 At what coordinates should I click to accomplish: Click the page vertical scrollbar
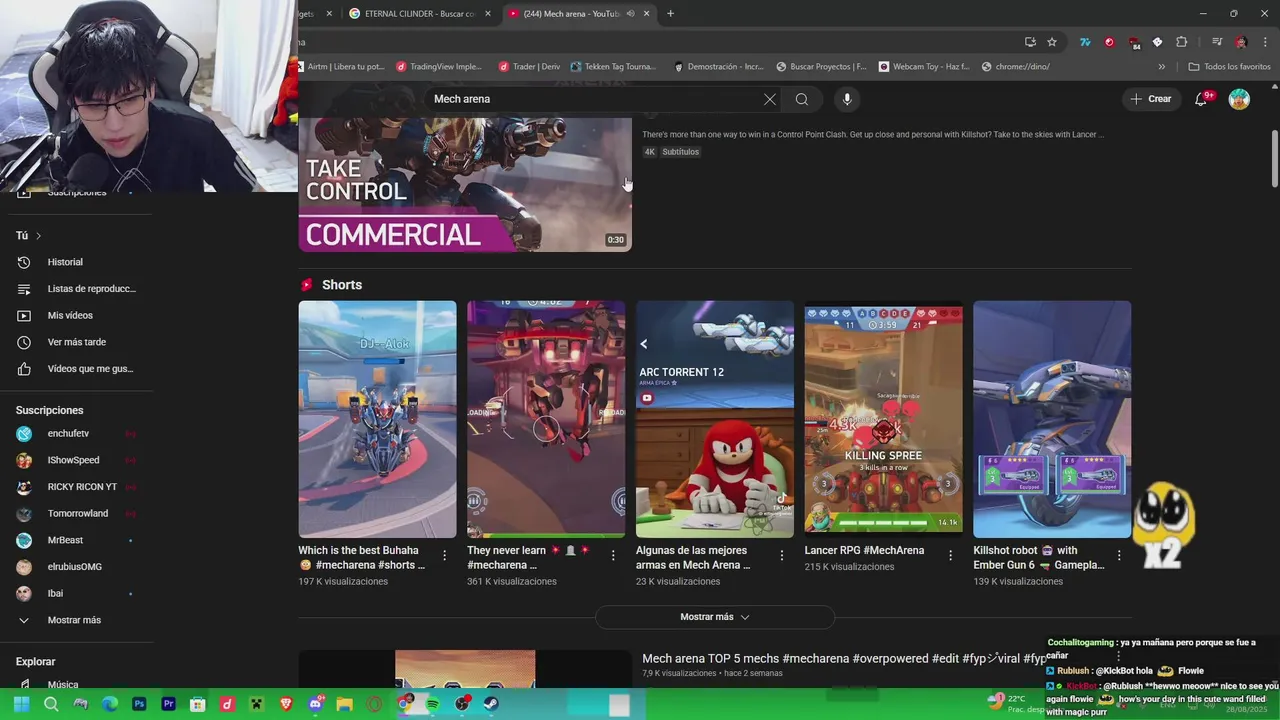(x=1274, y=157)
